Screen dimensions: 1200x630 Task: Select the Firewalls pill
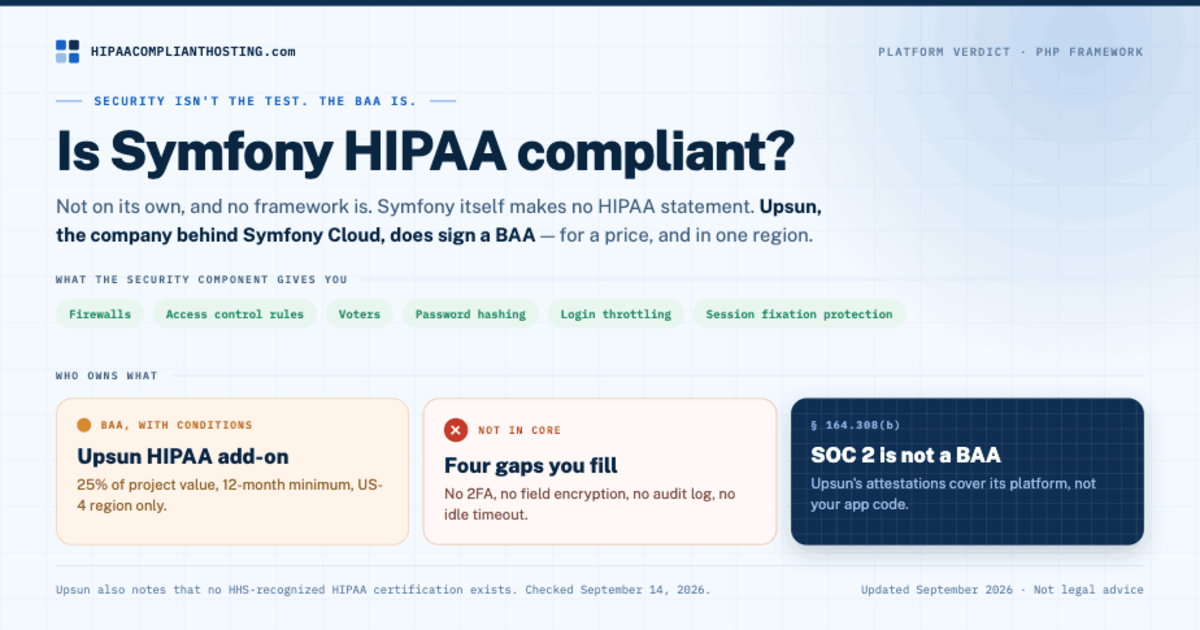(x=100, y=314)
